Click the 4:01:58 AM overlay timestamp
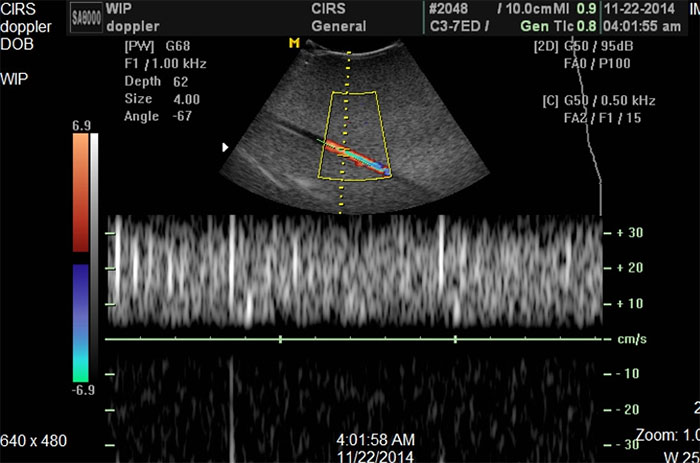Image resolution: width=700 pixels, height=463 pixels. [x=375, y=440]
